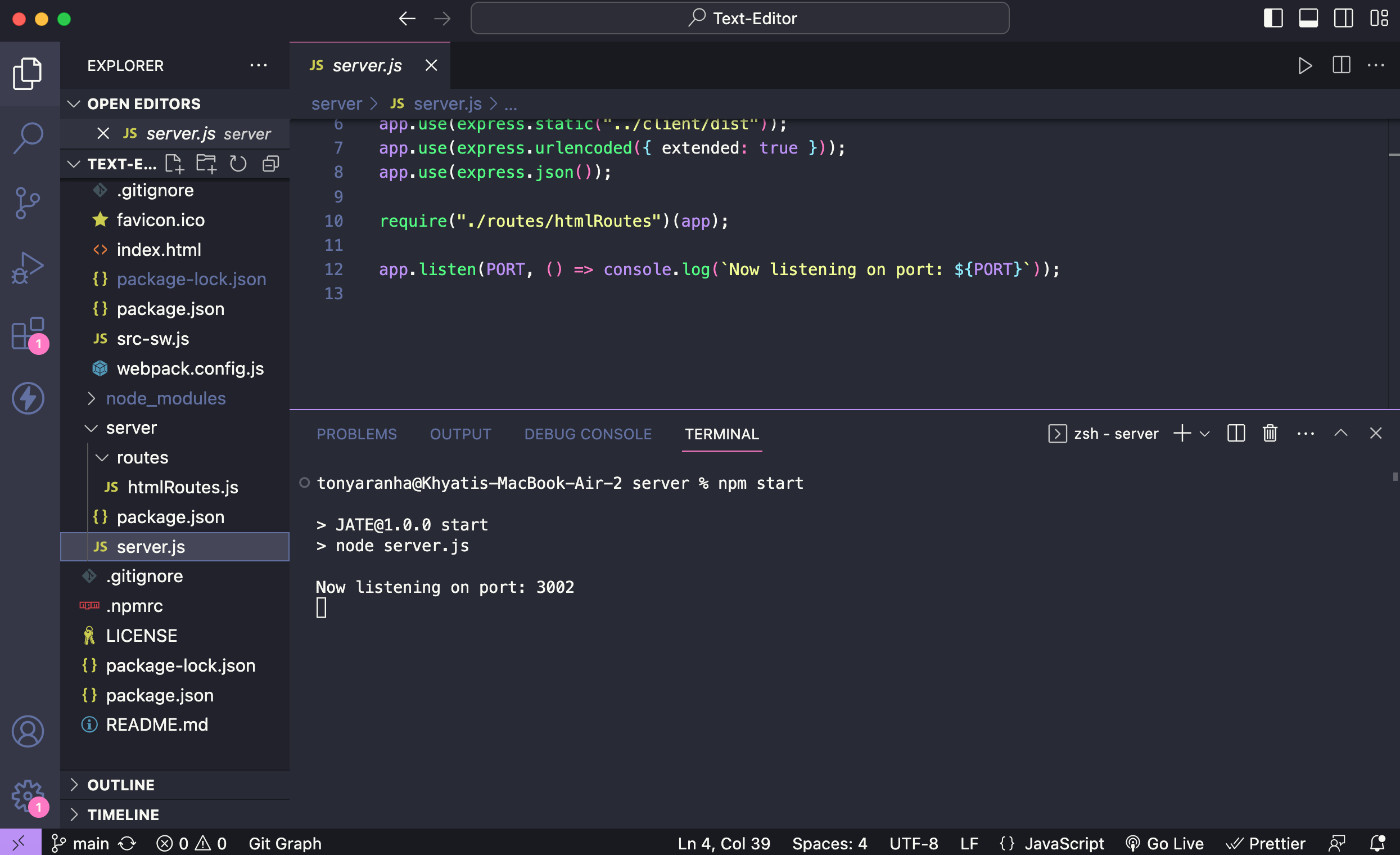
Task: Expand the OUTLINE section
Action: [x=120, y=785]
